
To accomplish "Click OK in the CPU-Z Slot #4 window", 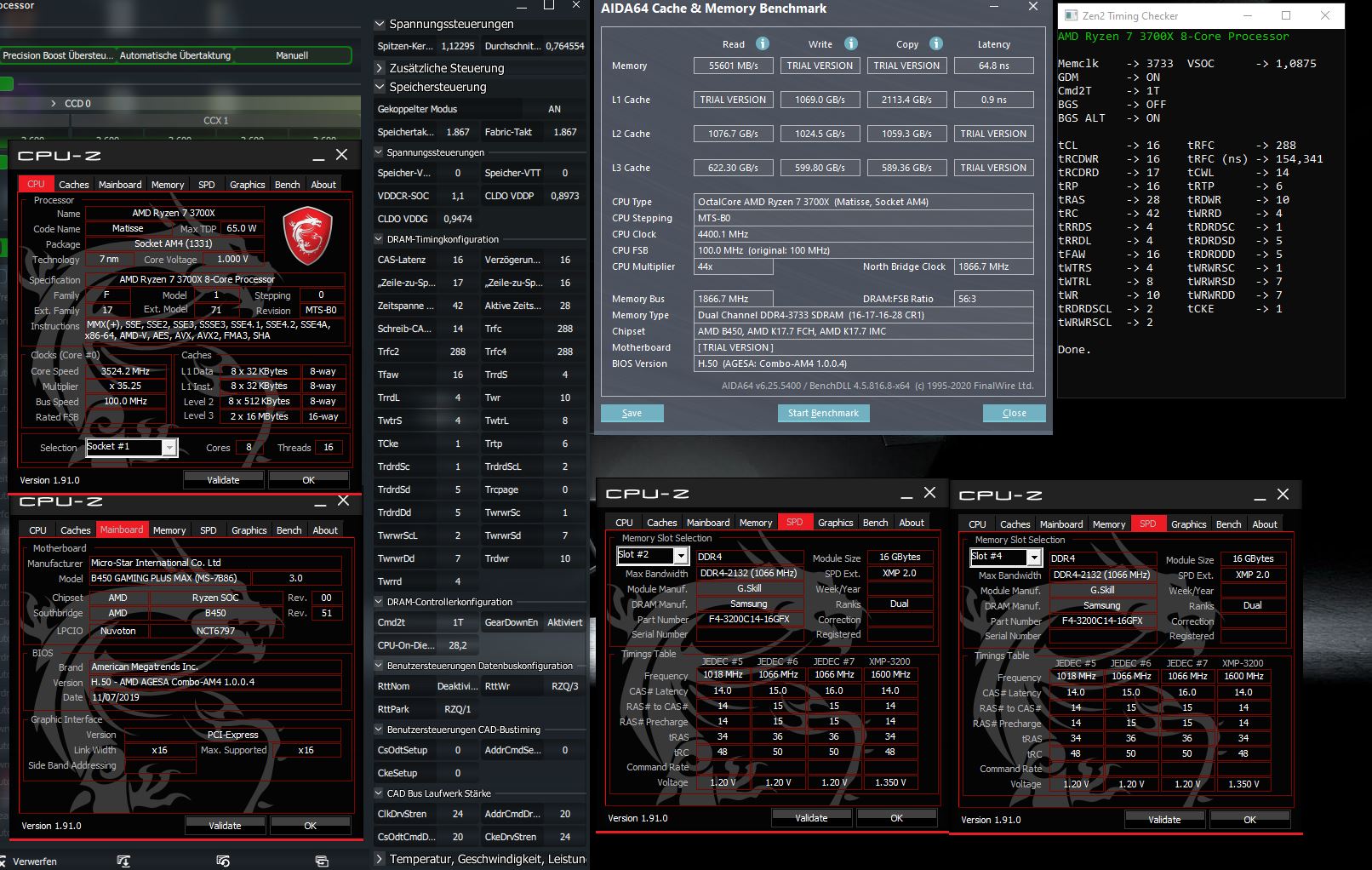I will (1249, 820).
